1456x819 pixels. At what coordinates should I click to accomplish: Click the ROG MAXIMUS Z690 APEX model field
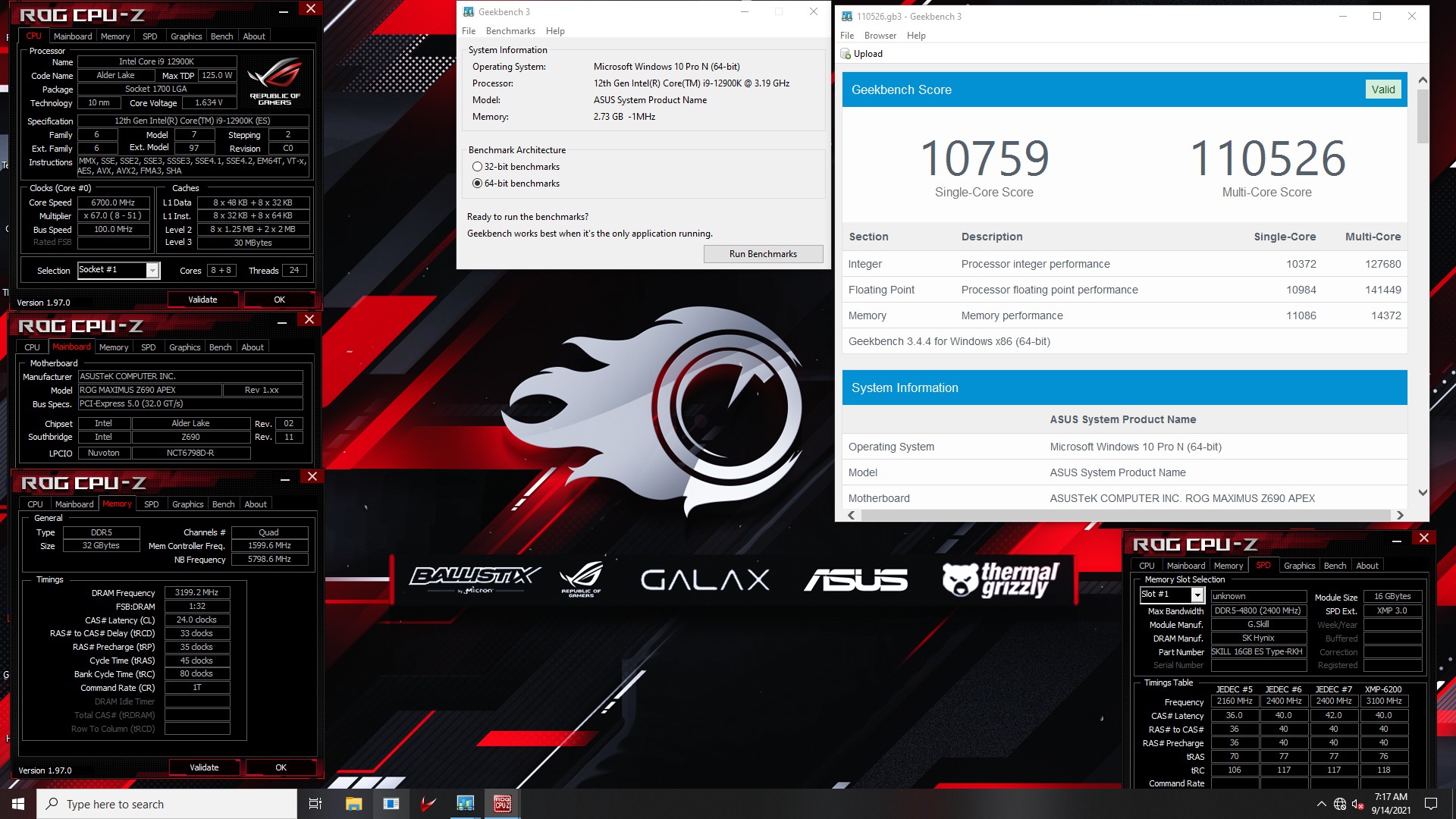(149, 390)
